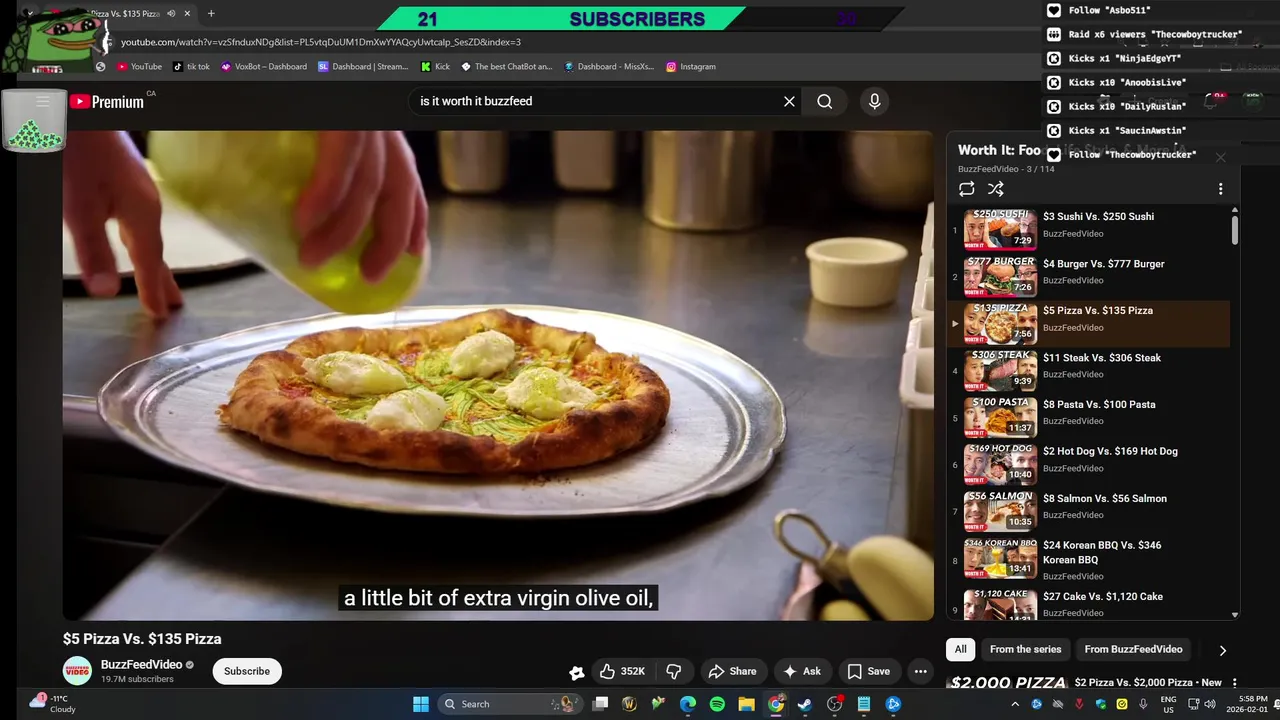The height and width of the screenshot is (720, 1280).
Task: Select '$8 Pasta Vs. $100 Pasta' playlist entry
Action: tap(1088, 417)
